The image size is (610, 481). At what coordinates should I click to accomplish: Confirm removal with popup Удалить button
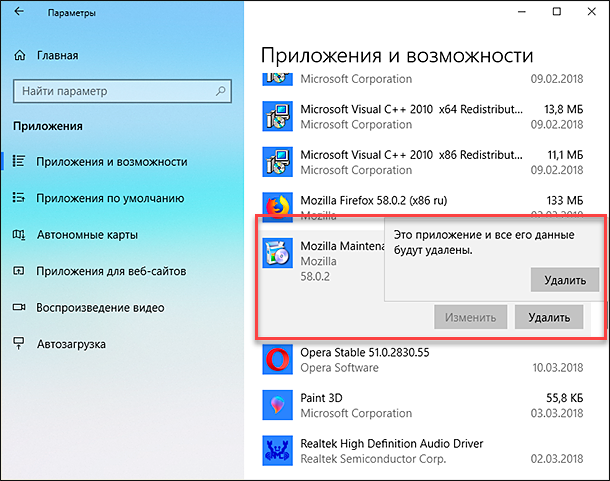coord(565,280)
